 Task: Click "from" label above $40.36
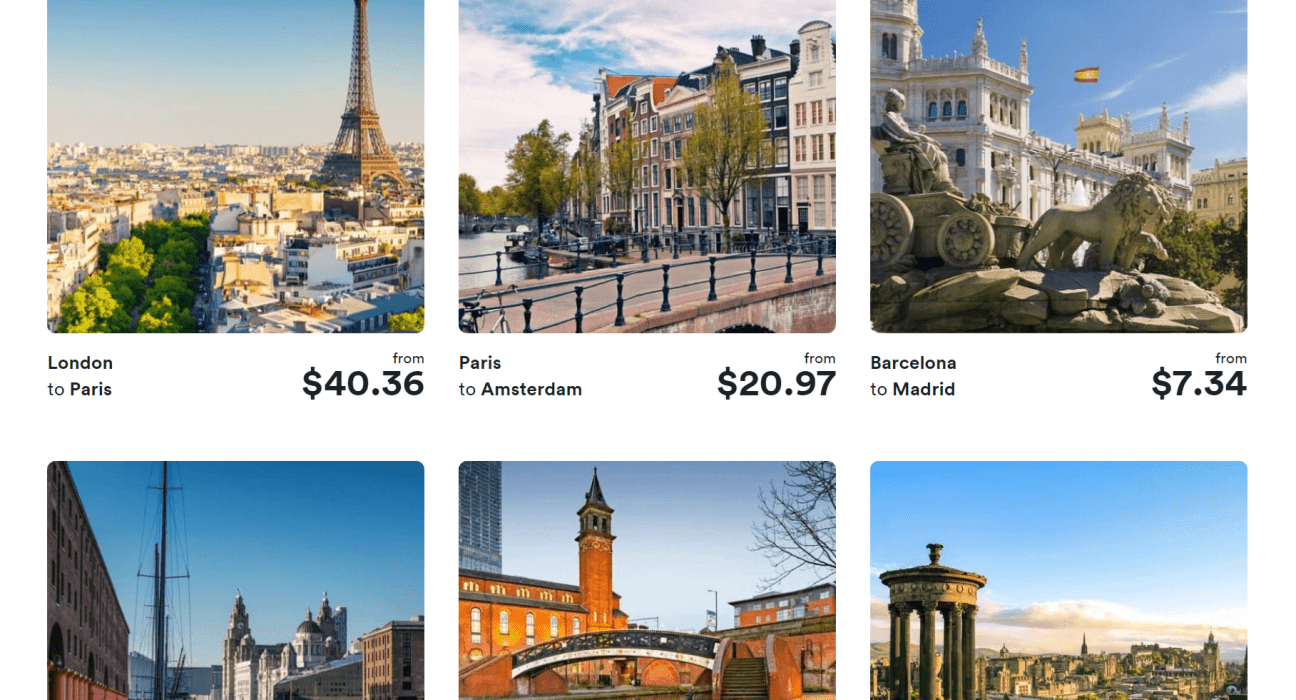(408, 358)
